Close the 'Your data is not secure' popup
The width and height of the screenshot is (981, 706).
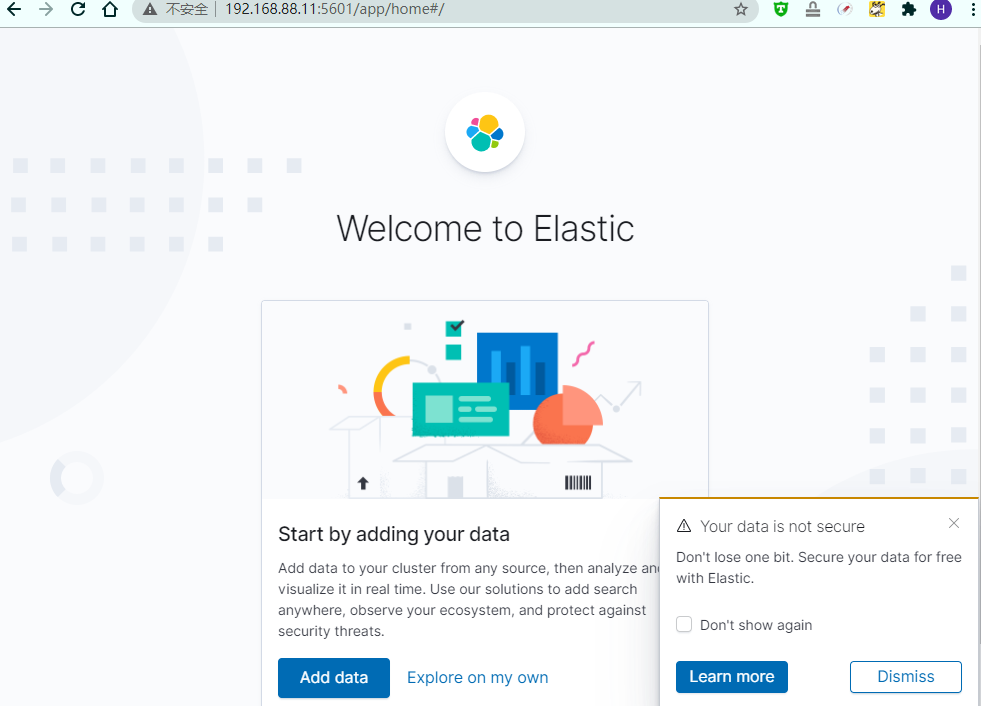[953, 523]
